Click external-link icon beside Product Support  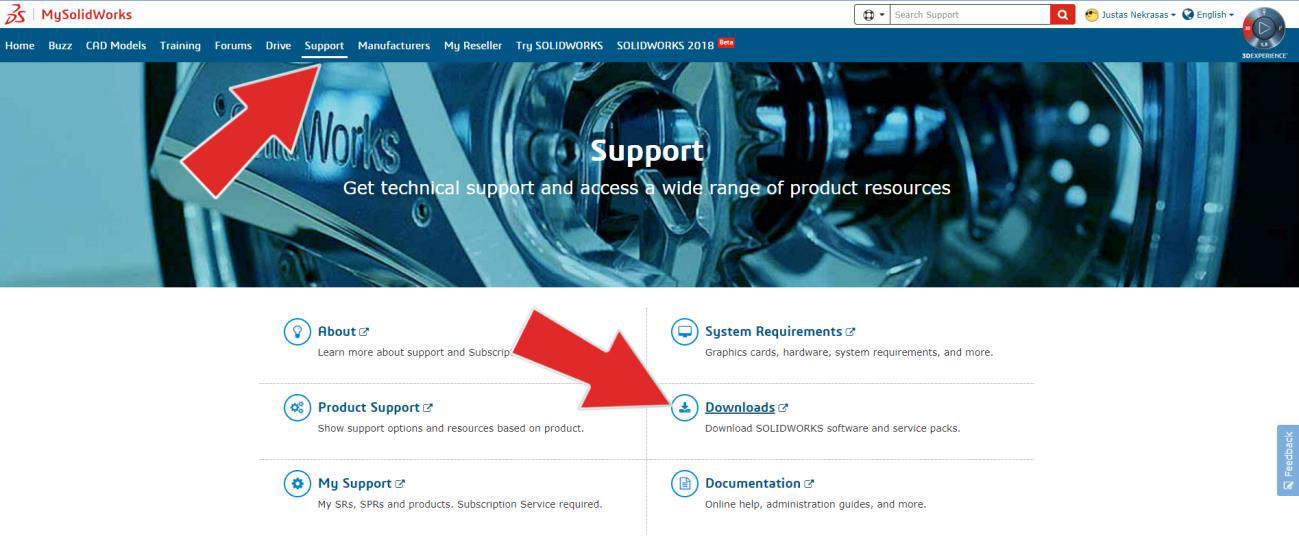[x=428, y=408]
